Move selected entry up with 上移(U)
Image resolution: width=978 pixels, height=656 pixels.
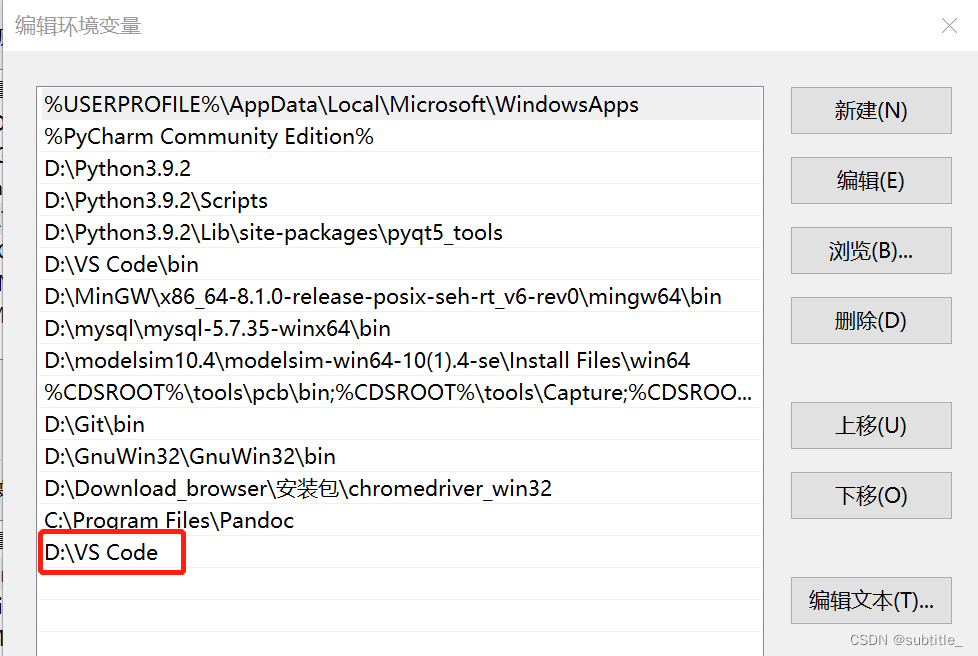coord(869,425)
